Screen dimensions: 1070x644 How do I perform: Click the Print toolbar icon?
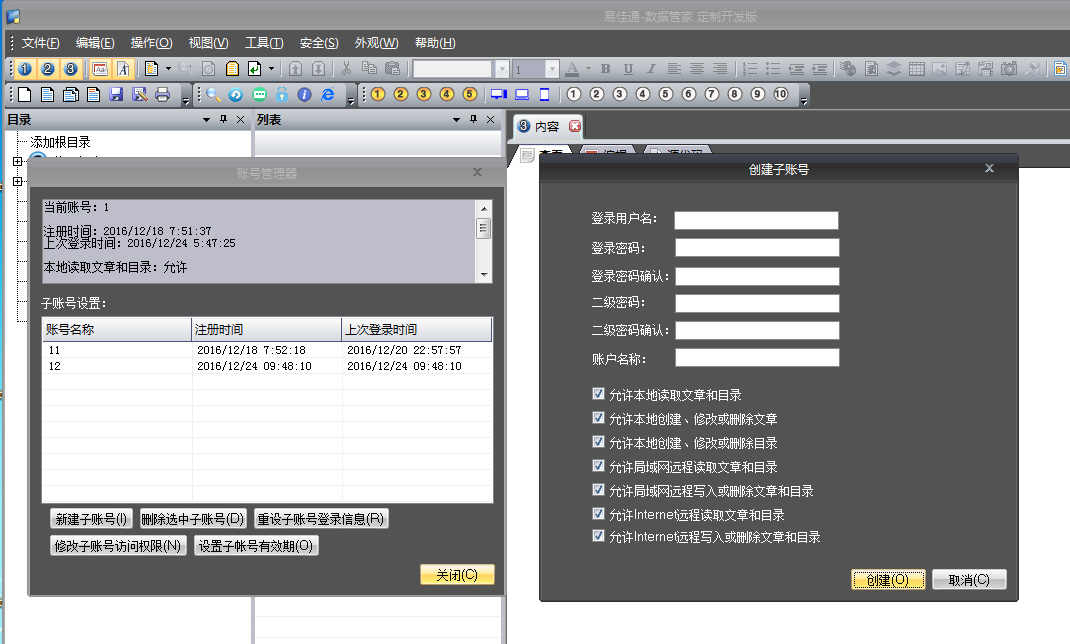(x=162, y=95)
